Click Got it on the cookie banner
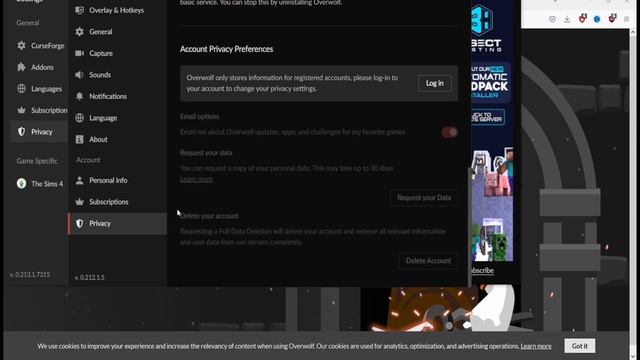 pos(580,346)
